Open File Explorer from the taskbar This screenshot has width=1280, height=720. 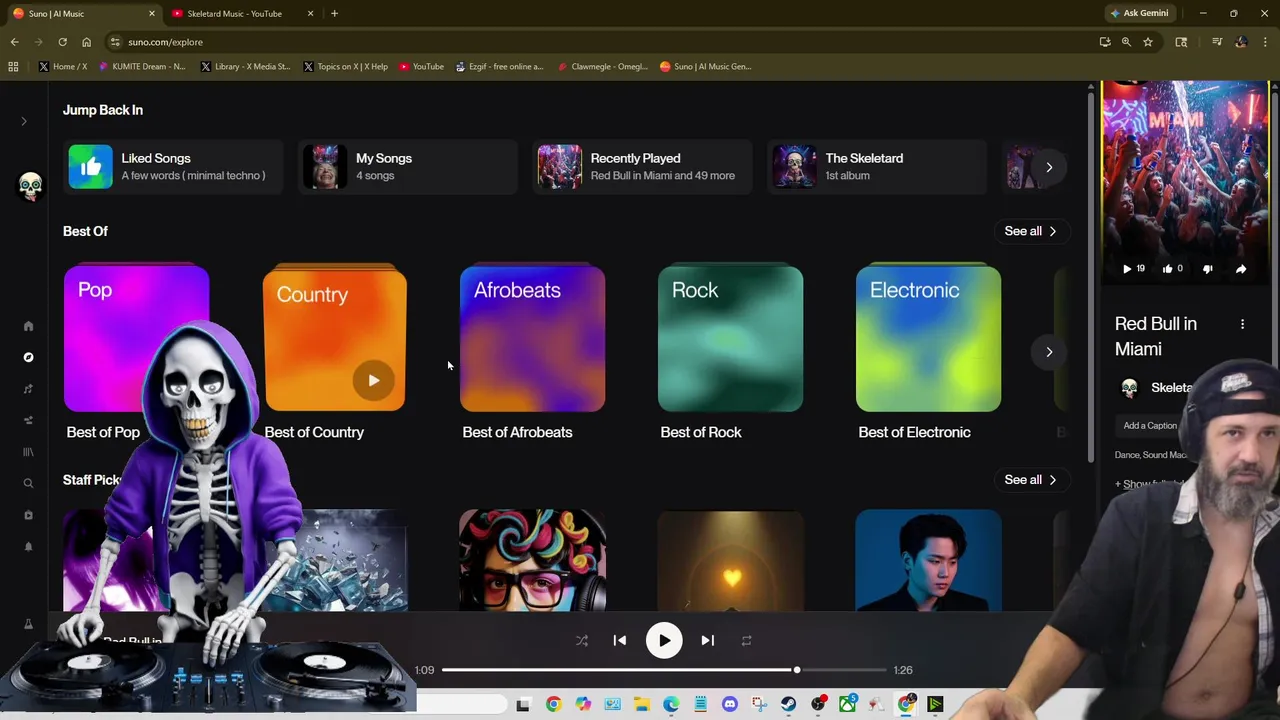click(x=641, y=705)
